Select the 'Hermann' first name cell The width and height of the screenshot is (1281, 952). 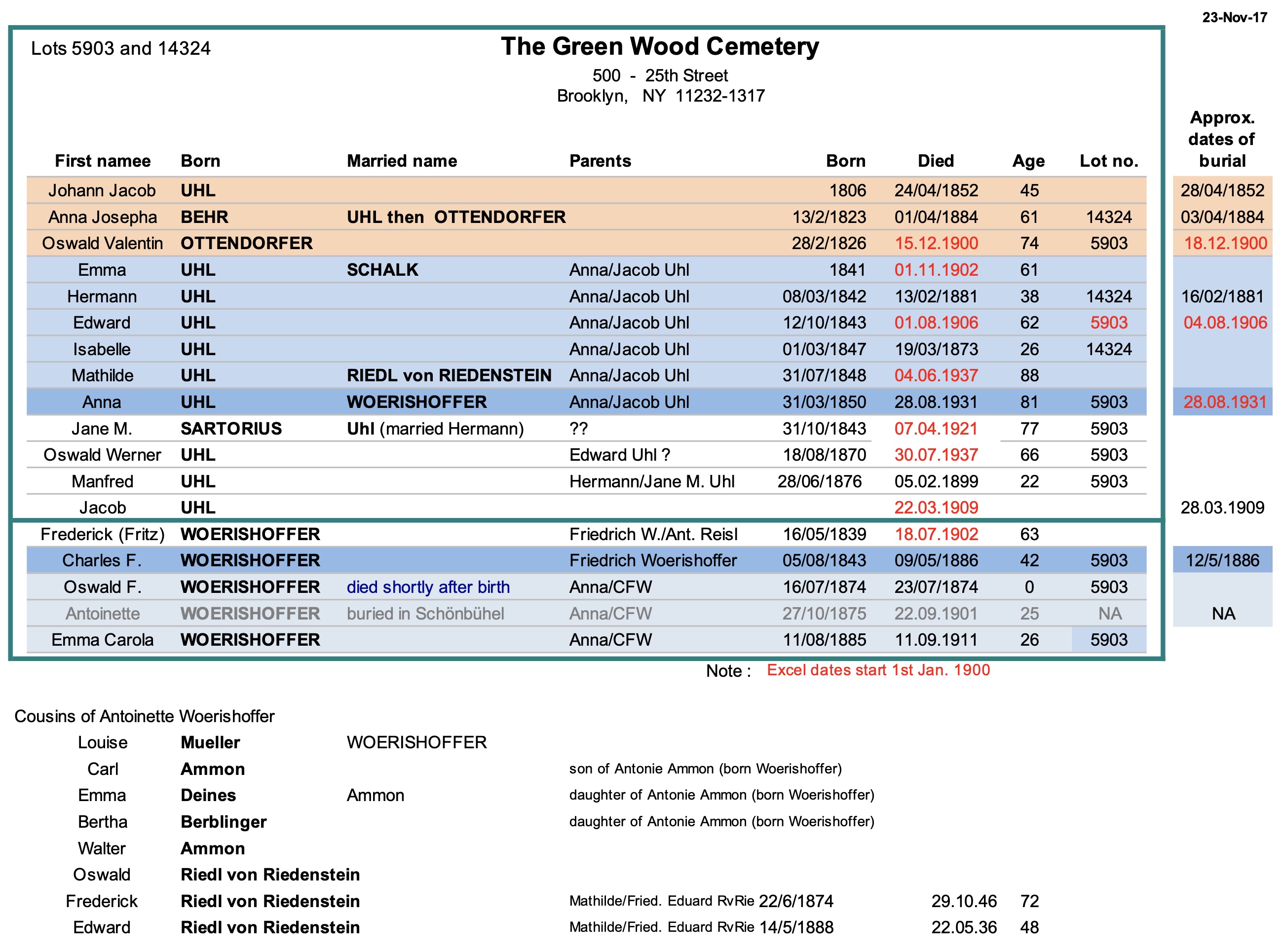(102, 296)
